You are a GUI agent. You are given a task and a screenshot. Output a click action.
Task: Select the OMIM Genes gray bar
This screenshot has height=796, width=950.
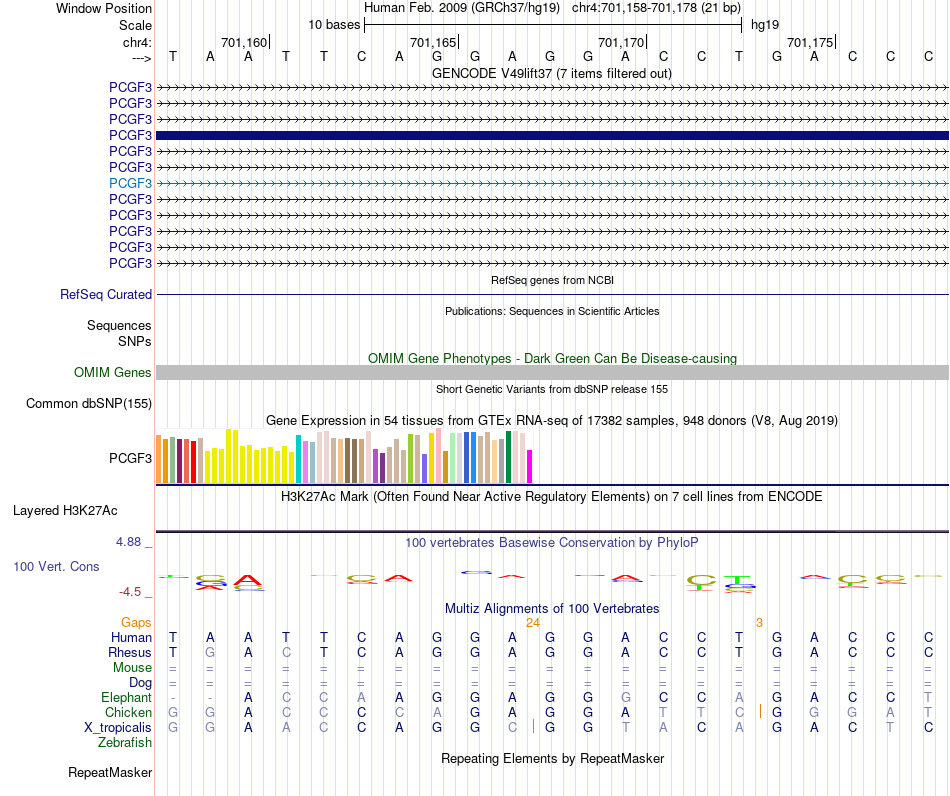point(552,373)
